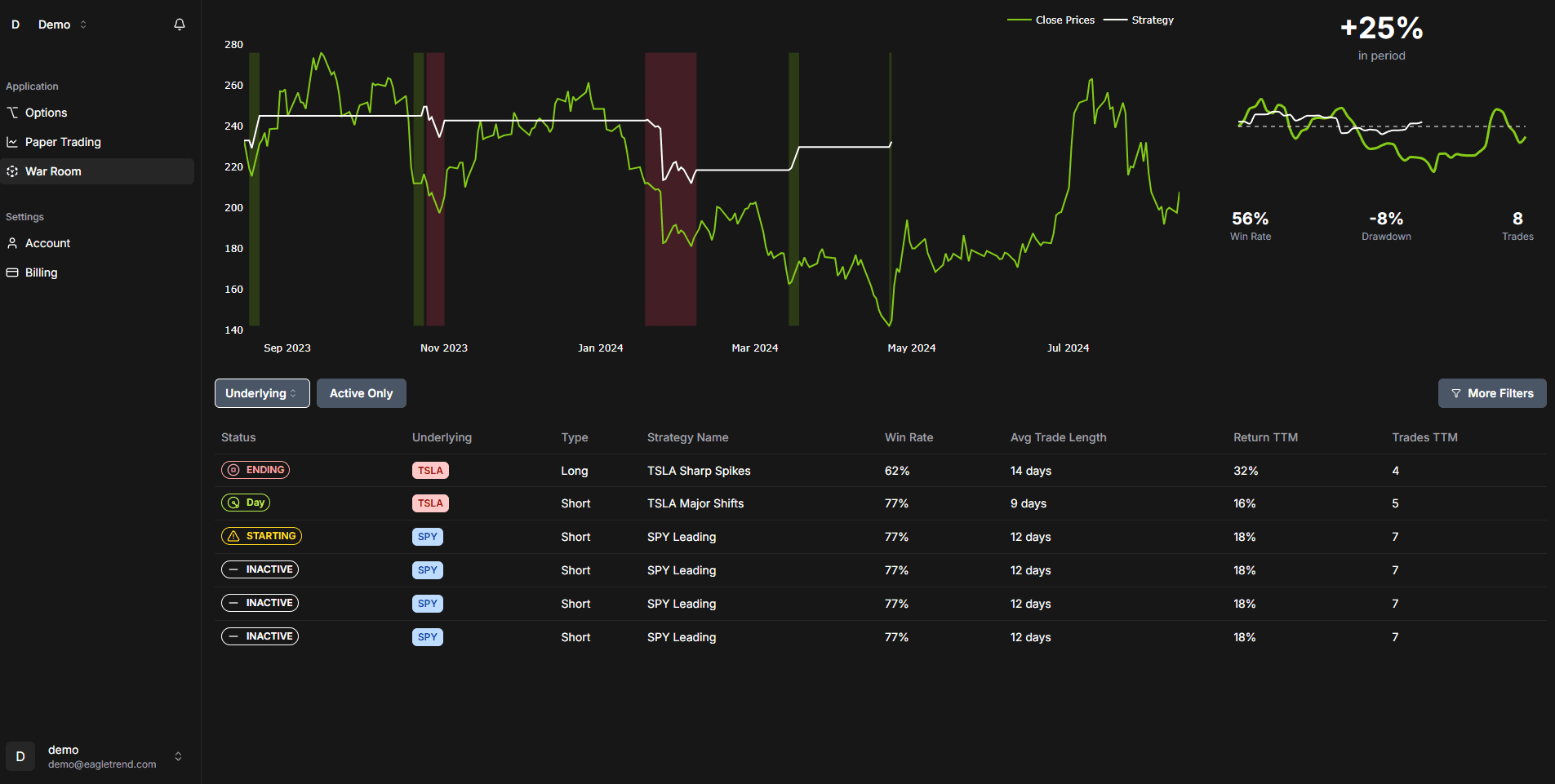Click the TSLA tag in Sharp Spikes row
1555x784 pixels.
point(430,471)
